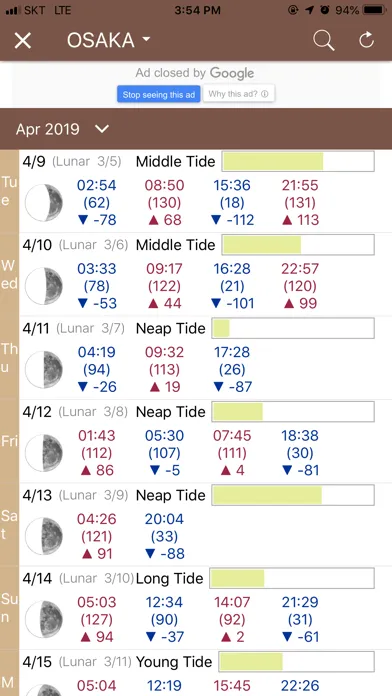The width and height of the screenshot is (392, 696).
Task: Open the search magnifier icon
Action: [x=324, y=40]
